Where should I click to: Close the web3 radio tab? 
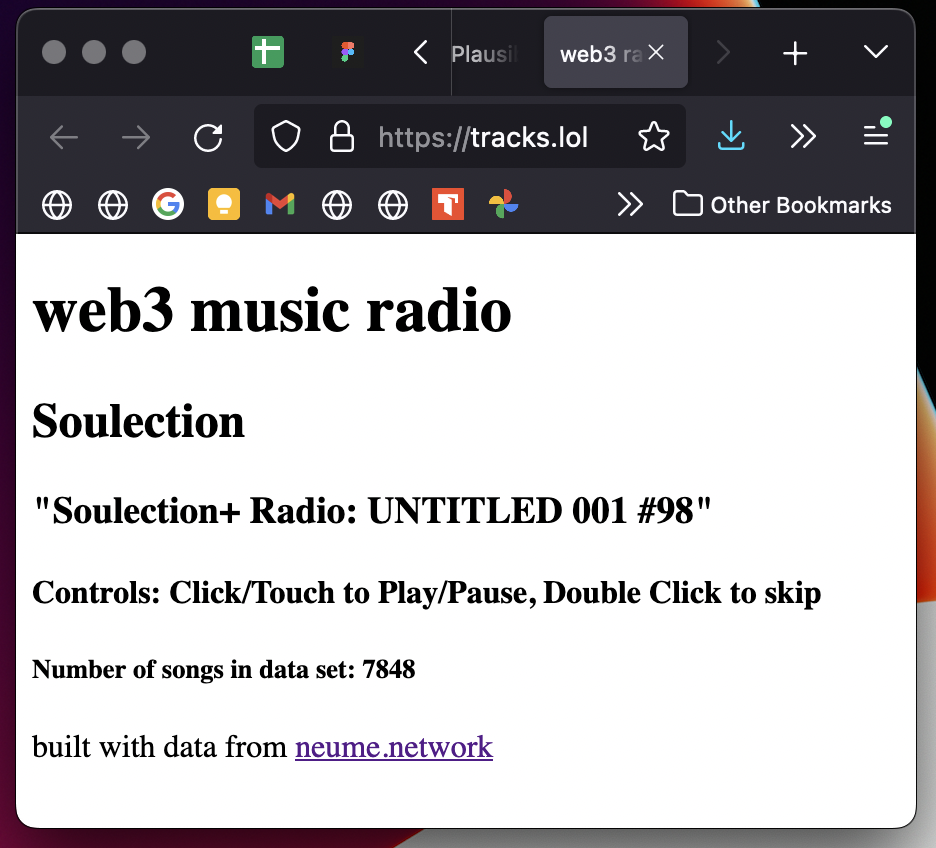click(x=656, y=53)
